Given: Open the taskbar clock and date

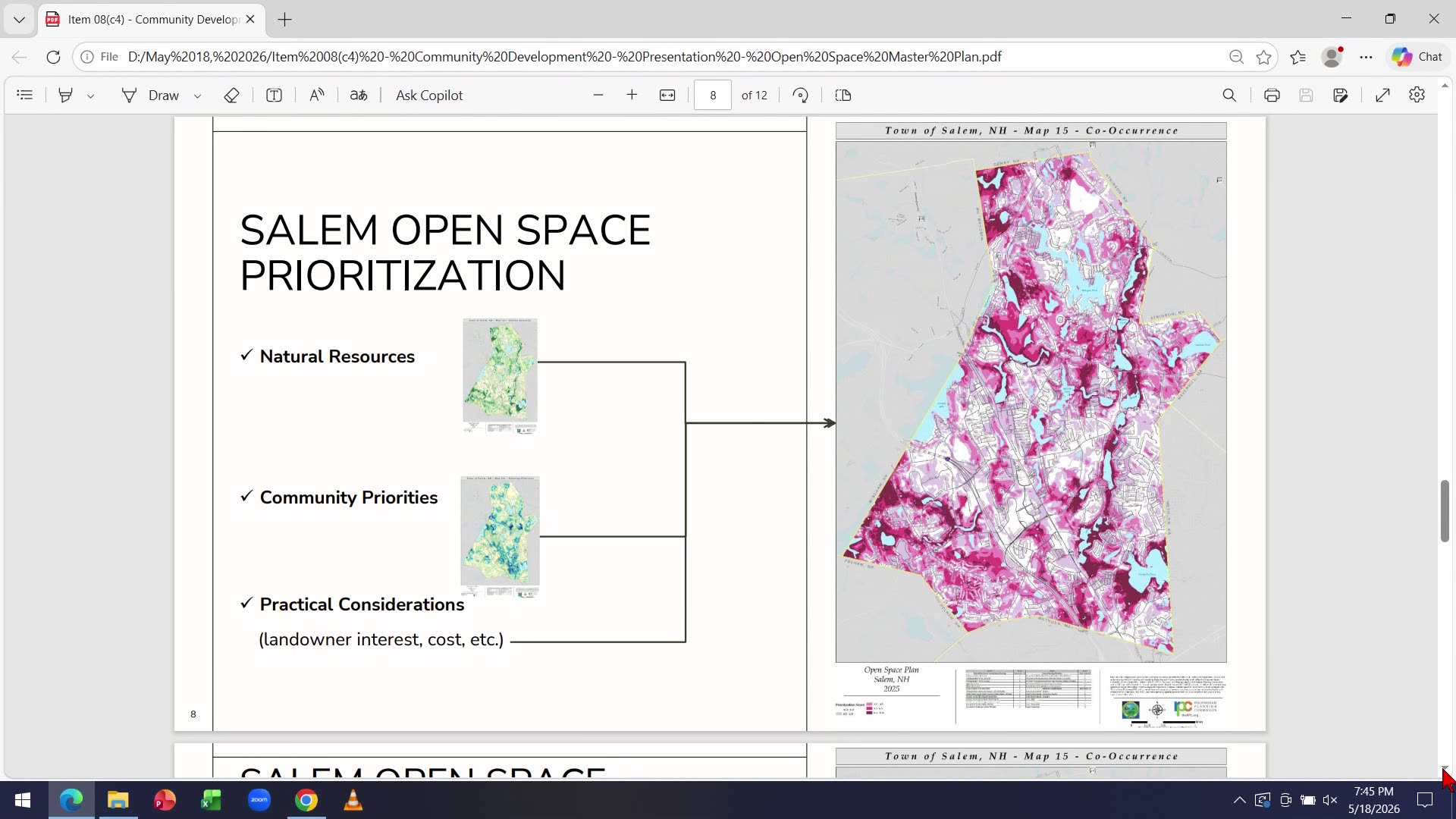Looking at the screenshot, I should coord(1373,800).
